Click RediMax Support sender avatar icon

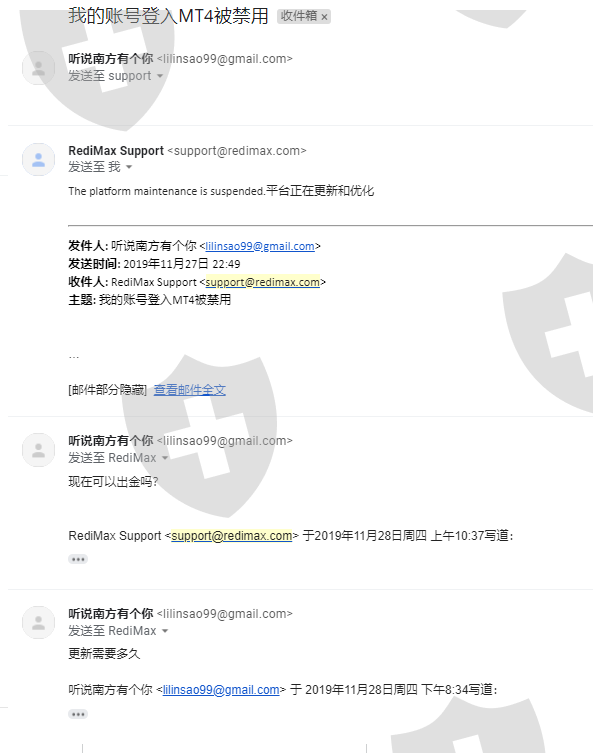pyautogui.click(x=38, y=159)
